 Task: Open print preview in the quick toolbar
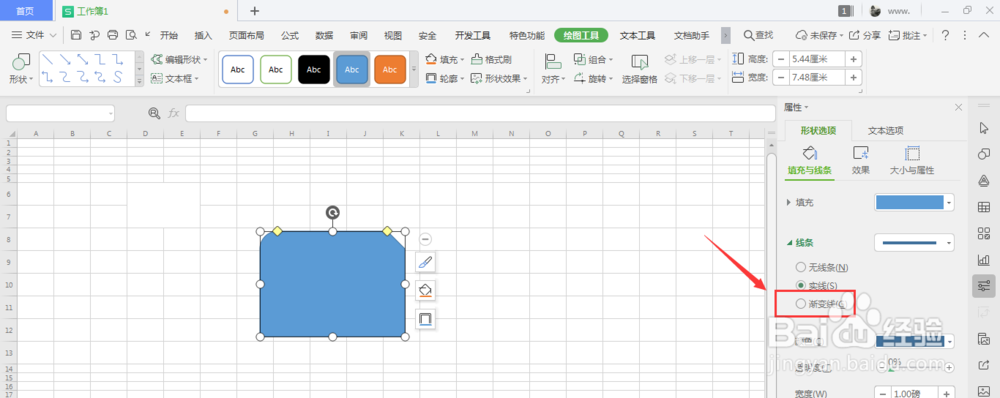point(131,35)
